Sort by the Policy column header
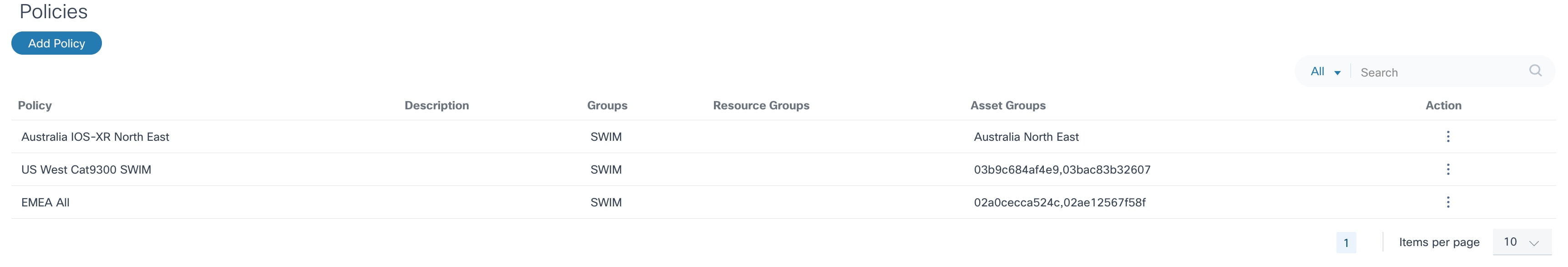The image size is (1568, 267). [35, 105]
